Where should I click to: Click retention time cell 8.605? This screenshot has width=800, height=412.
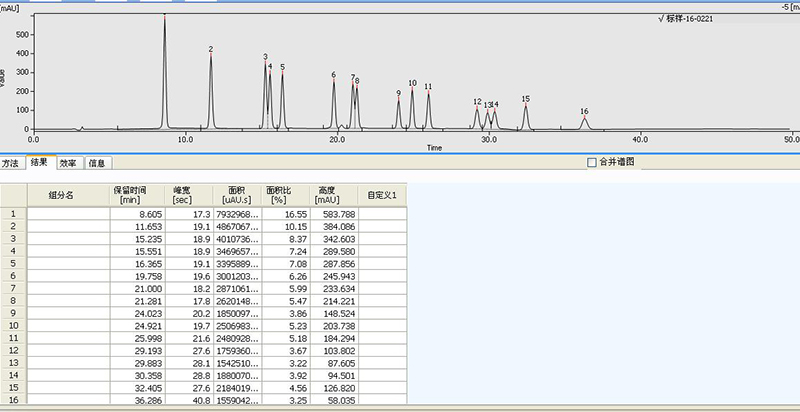pos(137,213)
